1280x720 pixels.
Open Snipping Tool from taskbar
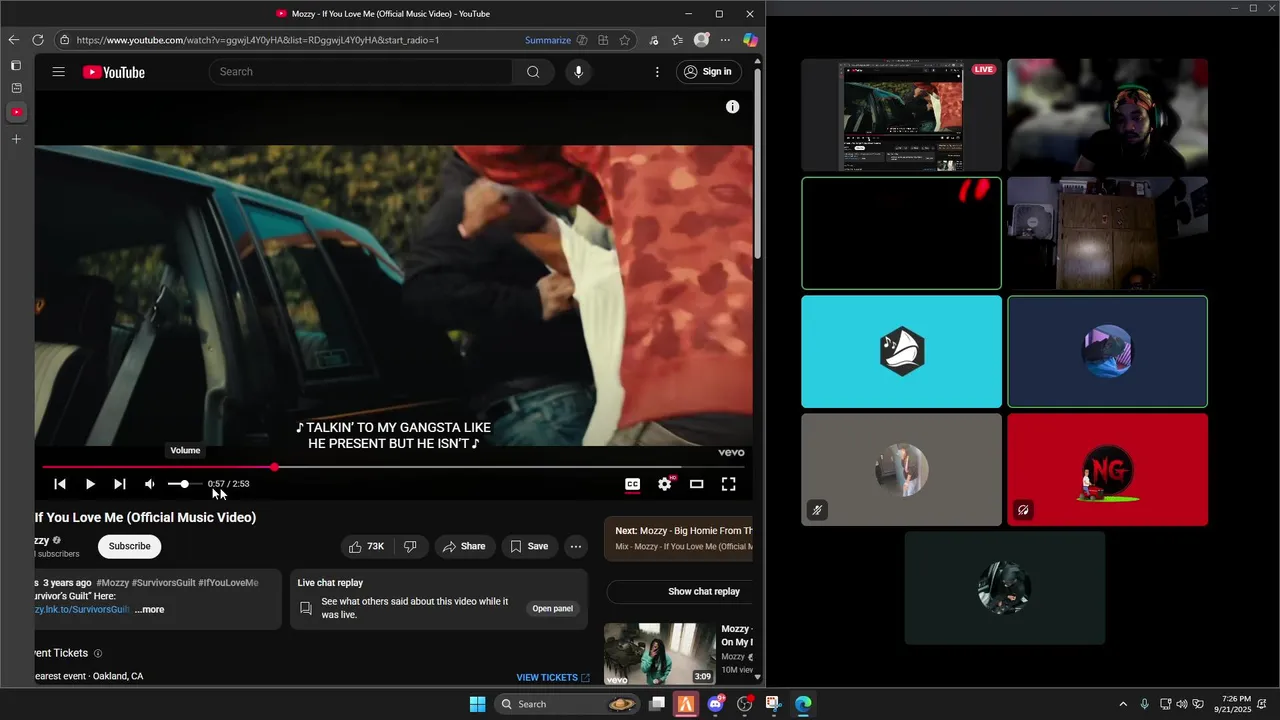point(773,704)
